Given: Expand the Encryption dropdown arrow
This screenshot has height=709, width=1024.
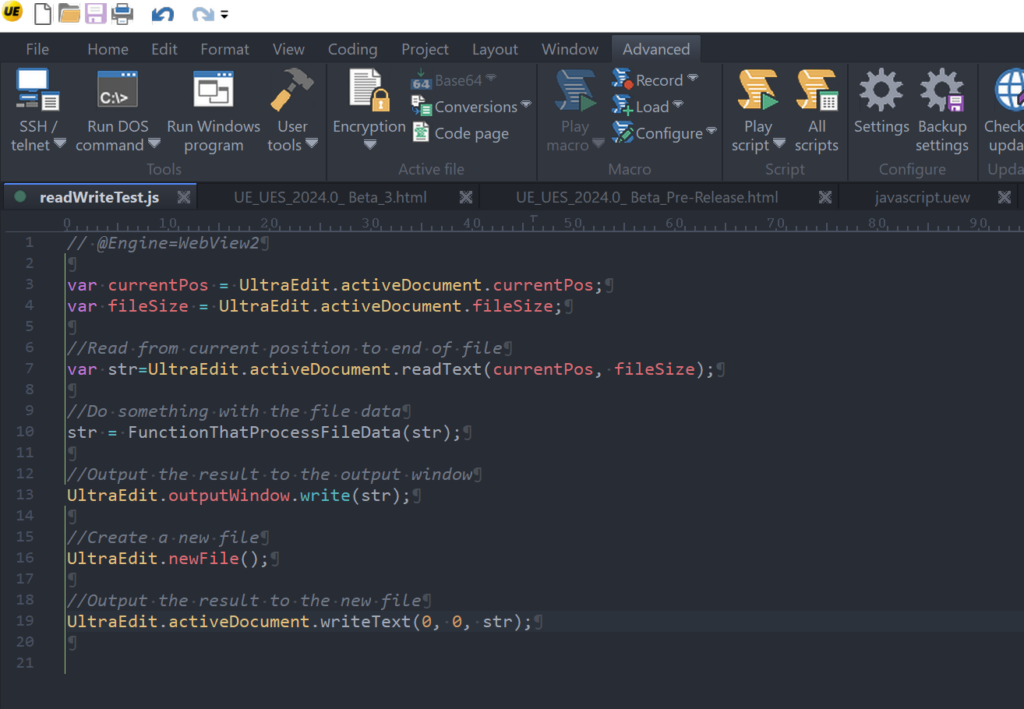Looking at the screenshot, I should (370, 144).
